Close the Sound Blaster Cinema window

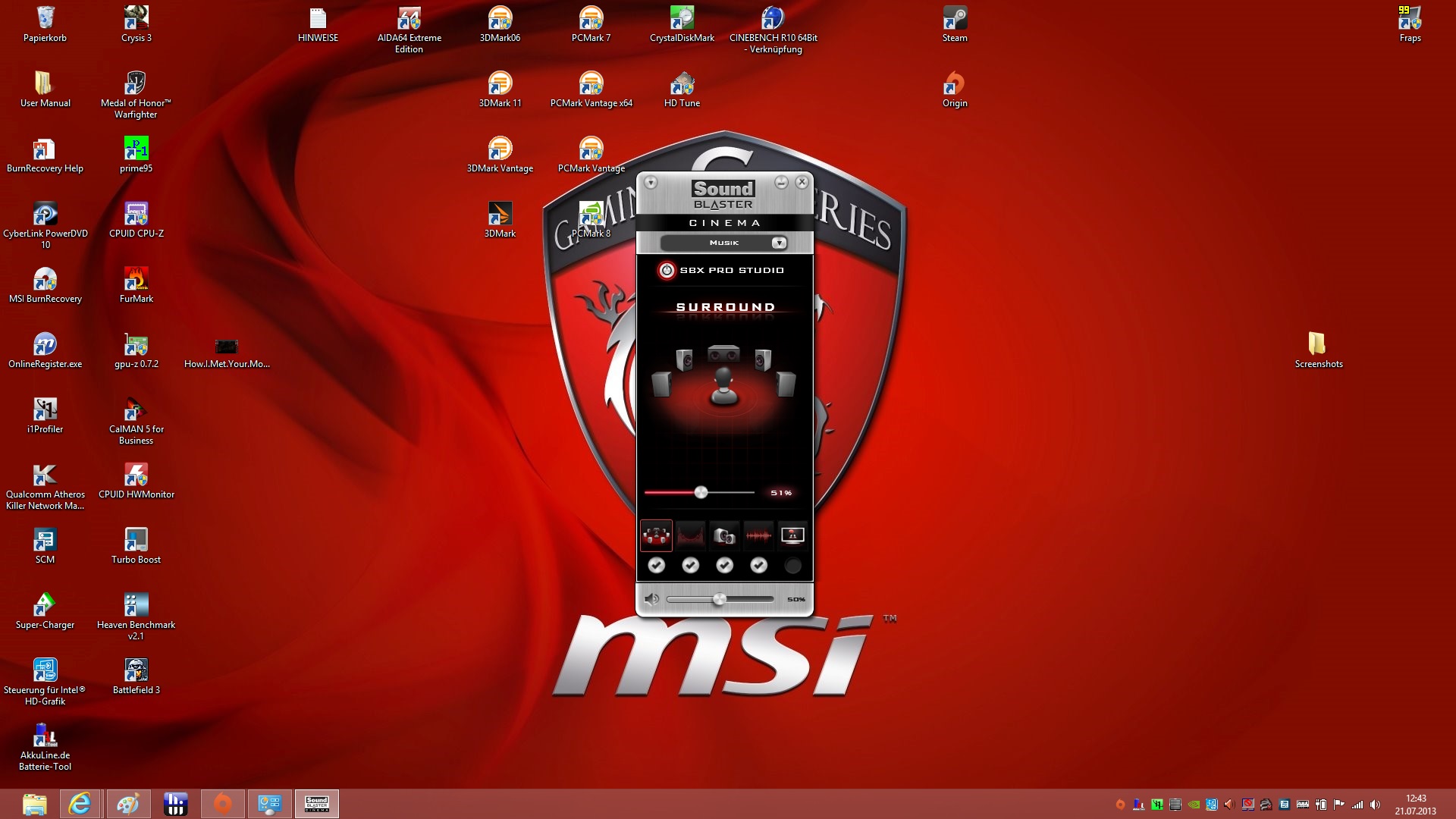pos(802,183)
